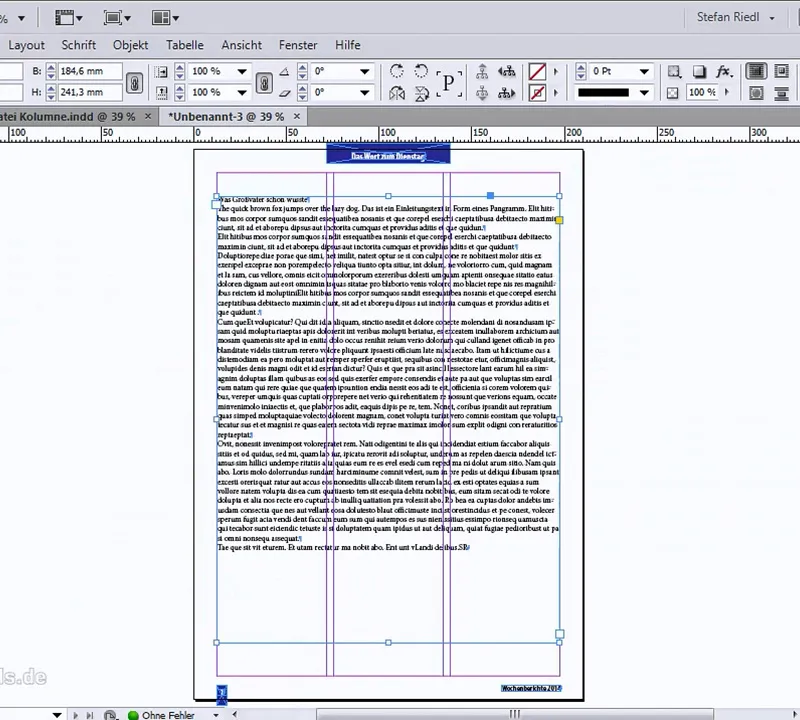Rotate 90° clockwise icon
The image size is (800, 720).
click(x=396, y=71)
